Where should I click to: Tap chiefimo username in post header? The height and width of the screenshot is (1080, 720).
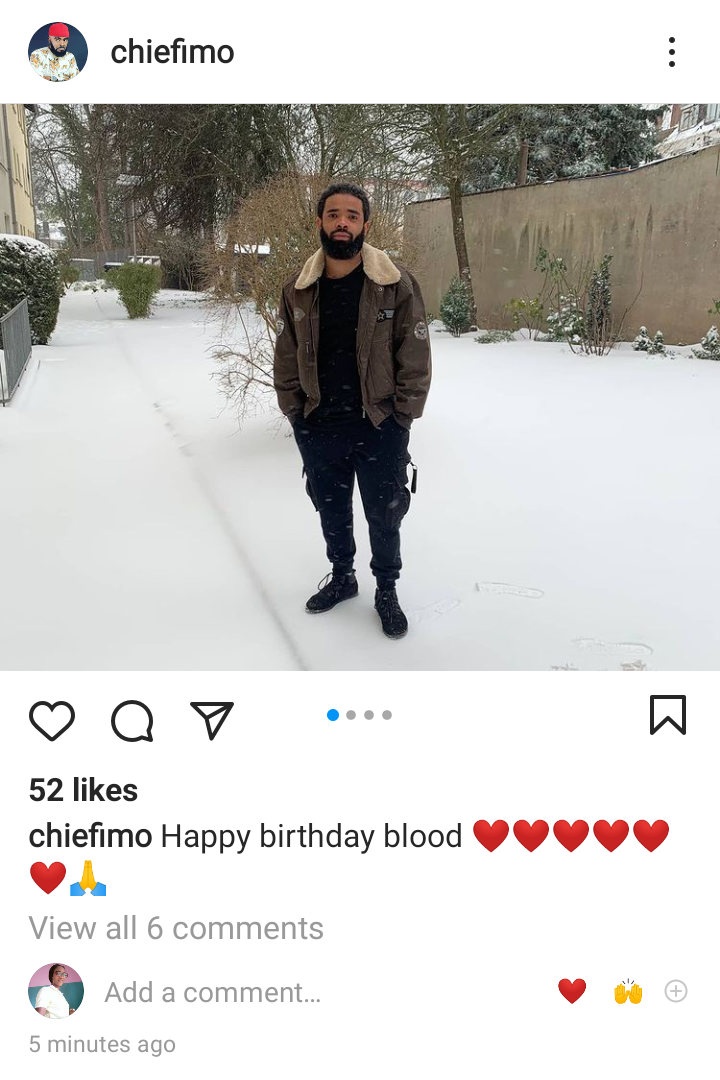tap(172, 52)
